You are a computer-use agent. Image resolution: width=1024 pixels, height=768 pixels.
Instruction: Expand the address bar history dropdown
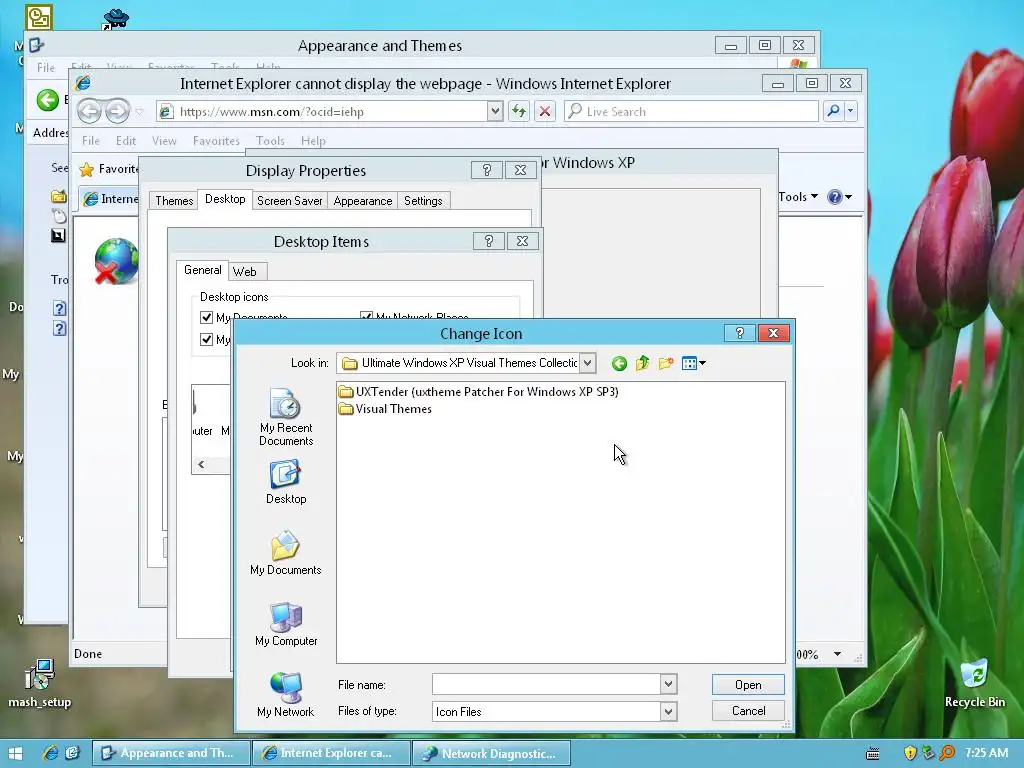pyautogui.click(x=494, y=112)
